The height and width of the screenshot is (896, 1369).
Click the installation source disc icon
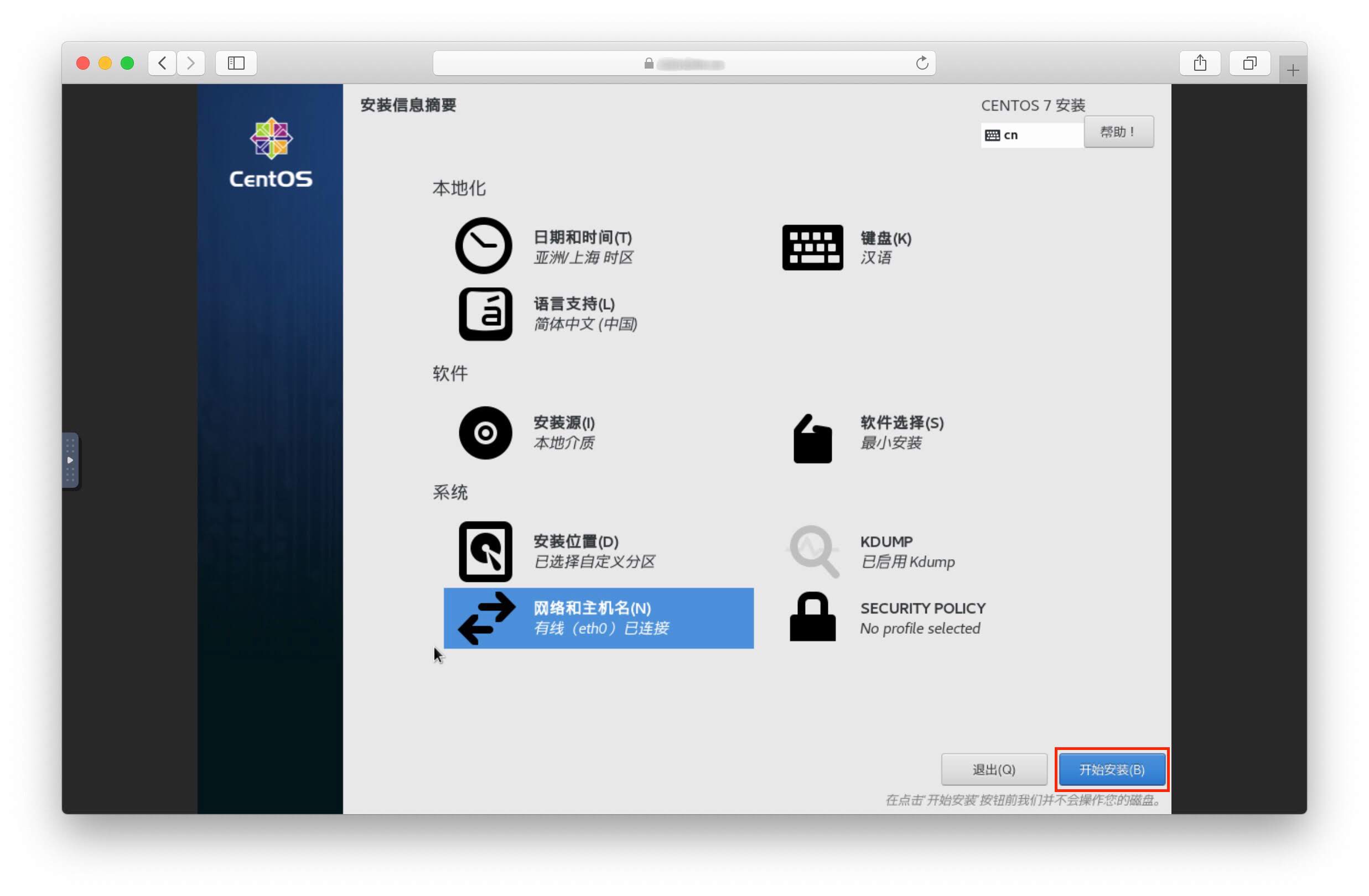[485, 433]
